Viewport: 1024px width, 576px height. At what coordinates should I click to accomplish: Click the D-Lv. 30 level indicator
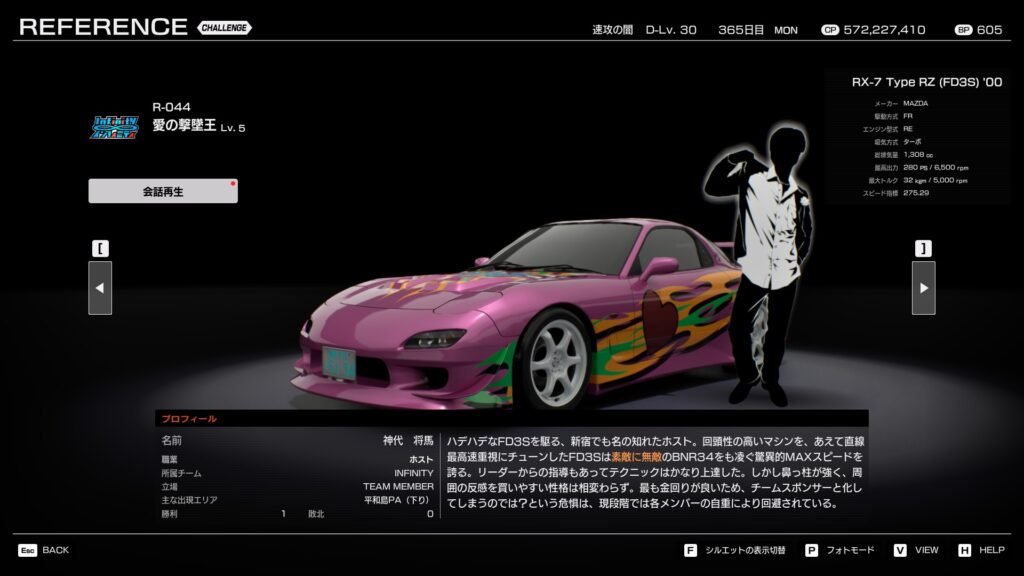[x=671, y=30]
